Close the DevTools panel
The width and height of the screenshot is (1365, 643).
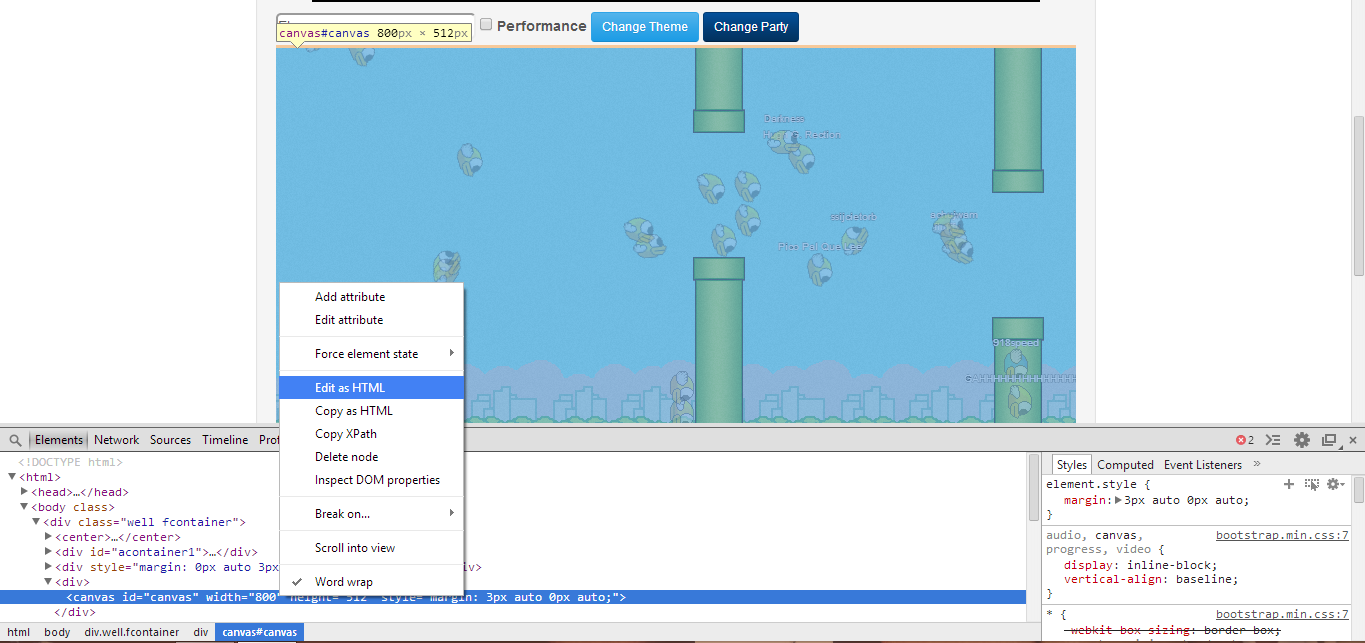click(x=1353, y=440)
